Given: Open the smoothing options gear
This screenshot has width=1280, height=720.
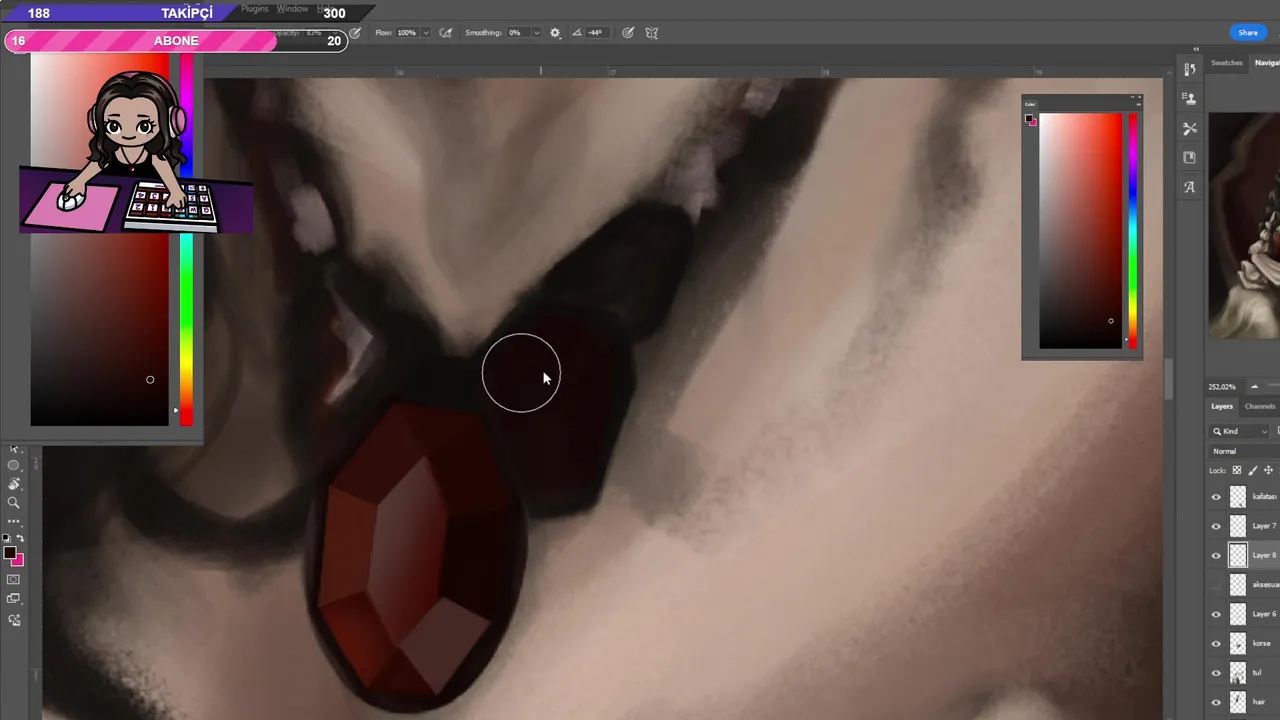Looking at the screenshot, I should [555, 33].
